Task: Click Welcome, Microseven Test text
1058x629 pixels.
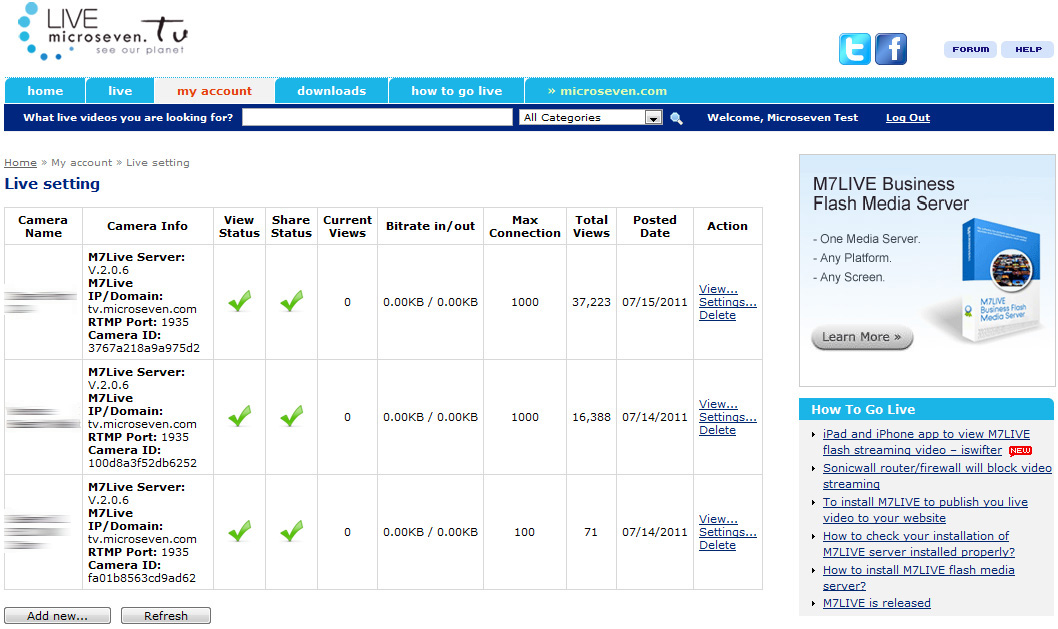Action: click(782, 117)
